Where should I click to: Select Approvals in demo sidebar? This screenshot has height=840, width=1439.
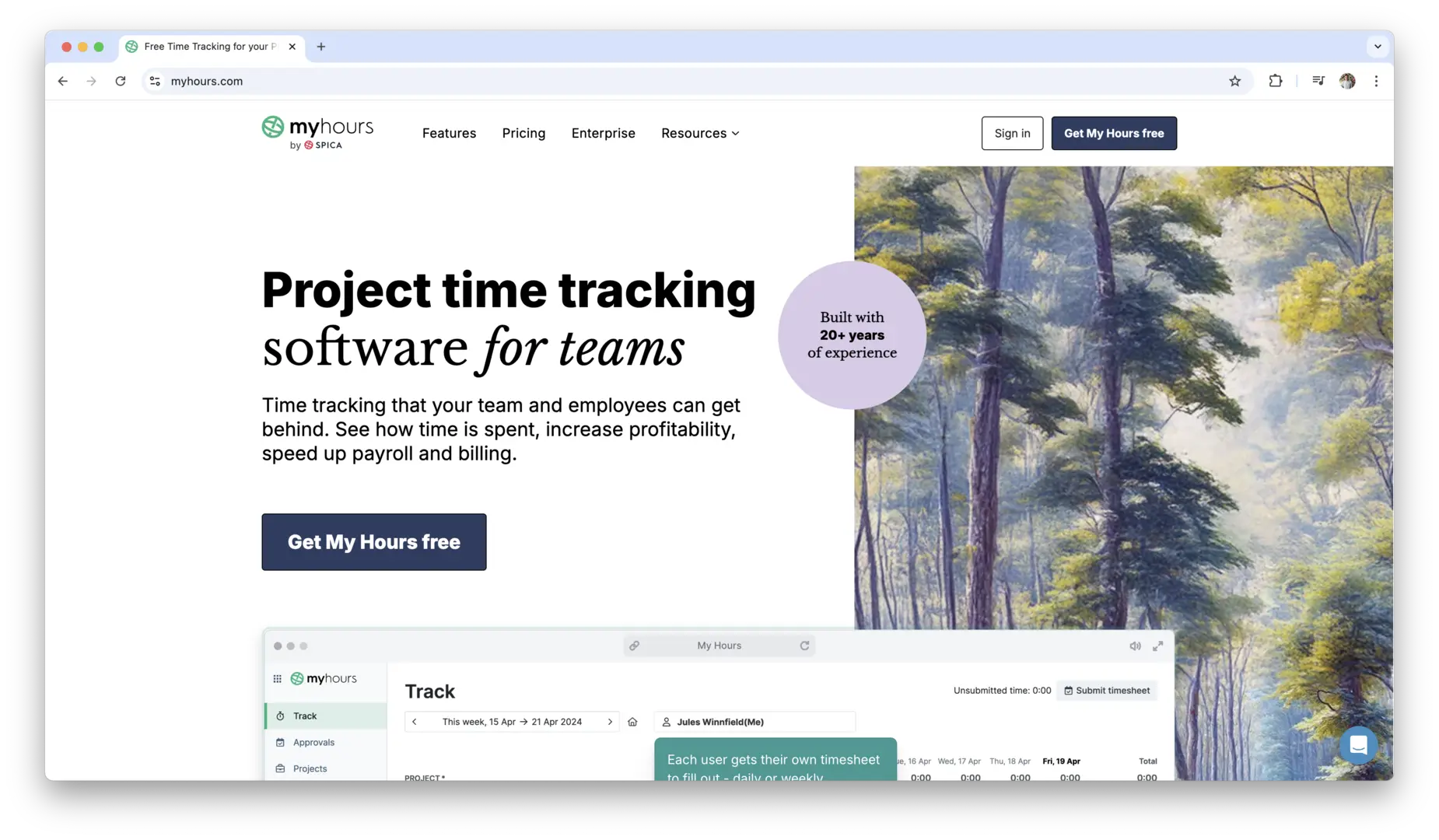[x=327, y=743]
